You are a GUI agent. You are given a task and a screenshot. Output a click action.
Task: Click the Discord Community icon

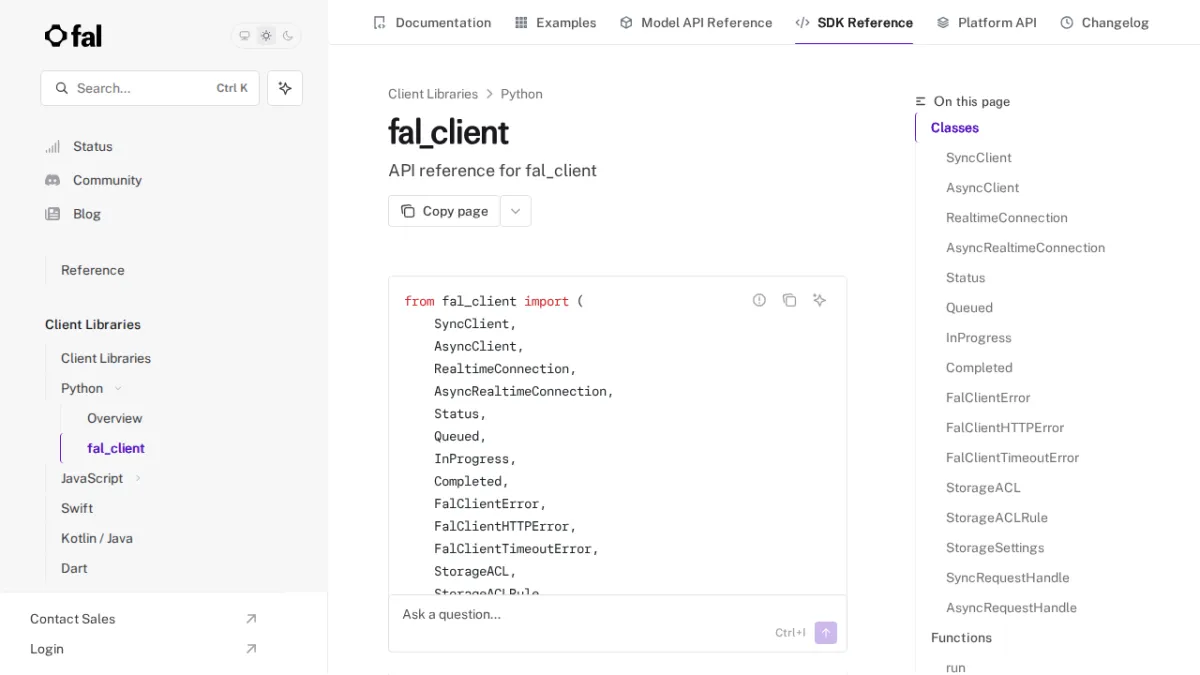[x=53, y=180]
